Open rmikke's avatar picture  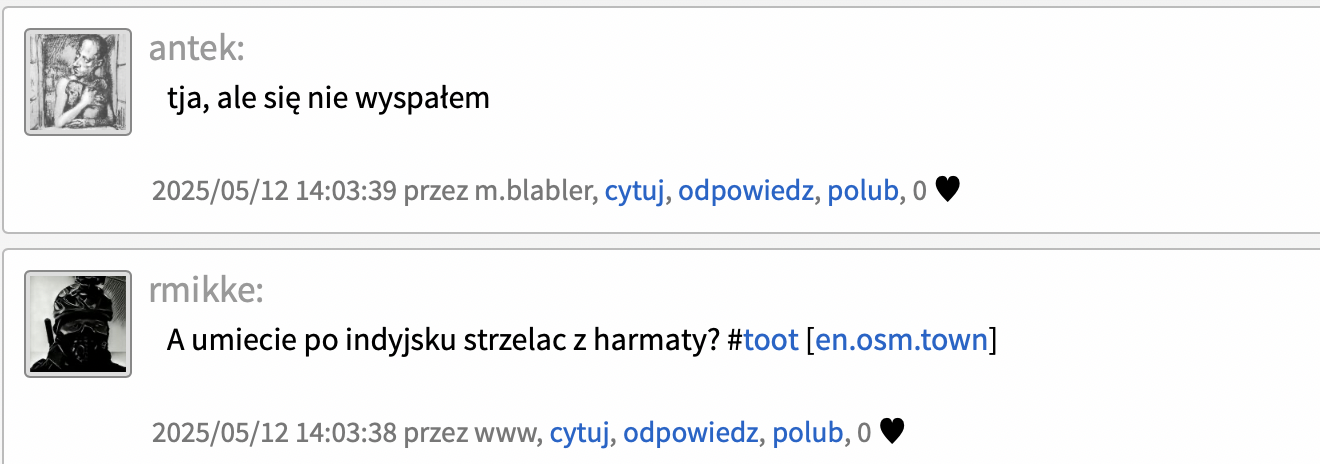tap(78, 324)
